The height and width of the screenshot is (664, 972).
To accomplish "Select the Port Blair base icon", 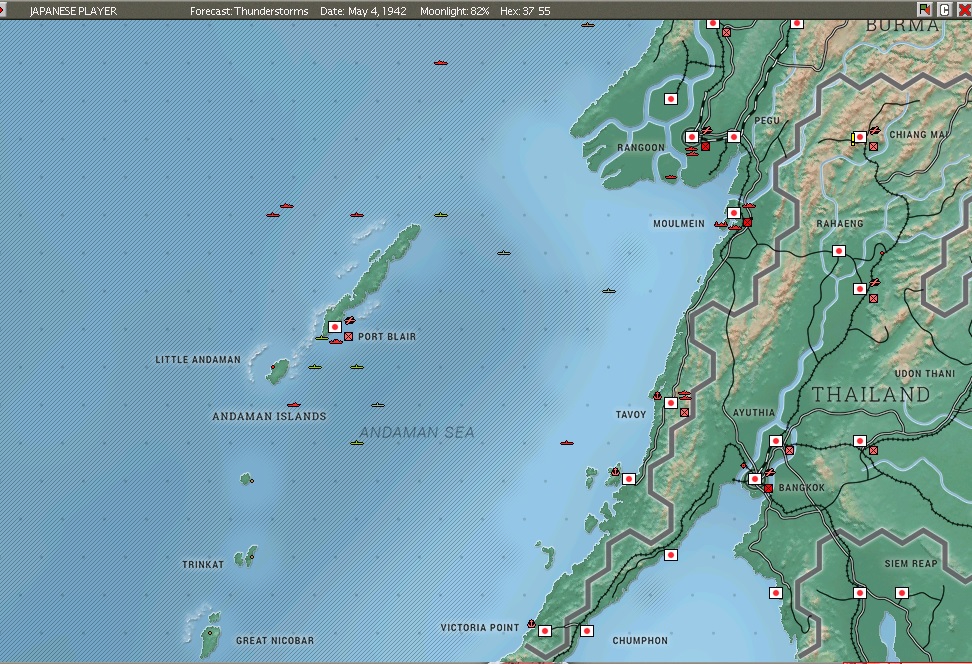I will [334, 326].
